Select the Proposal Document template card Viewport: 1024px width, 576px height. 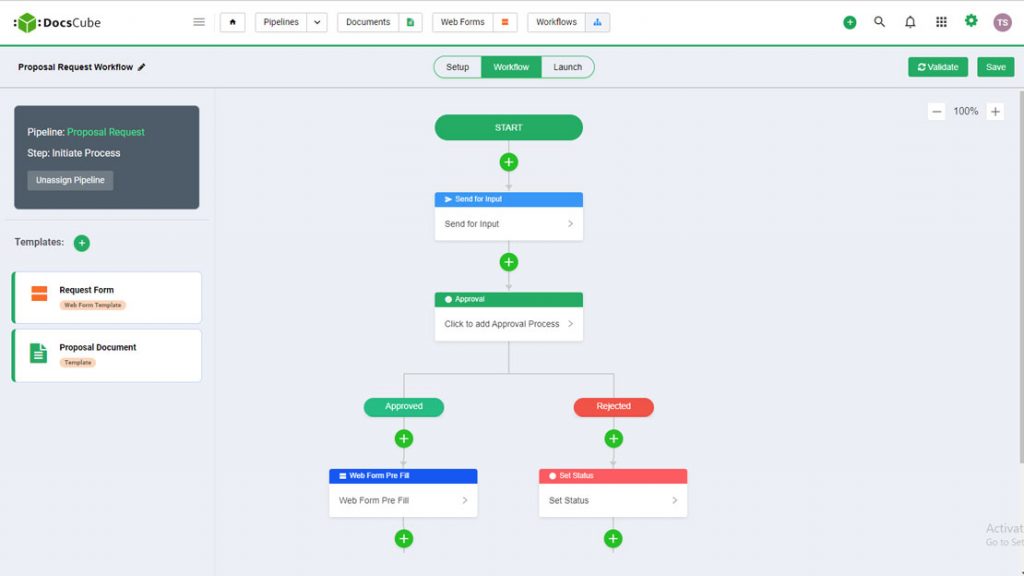(107, 355)
